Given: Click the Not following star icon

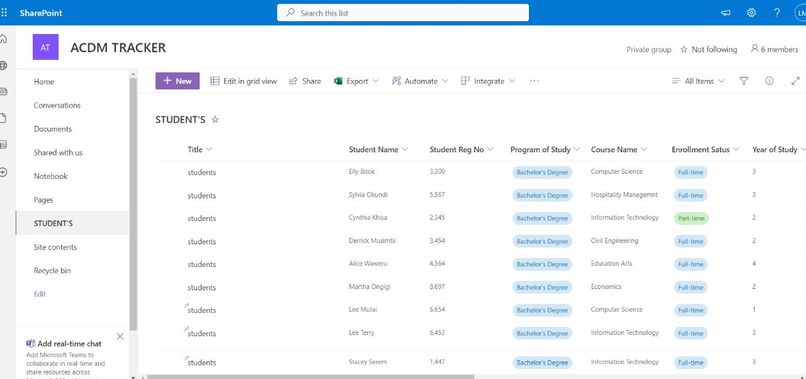Looking at the screenshot, I should coord(684,49).
